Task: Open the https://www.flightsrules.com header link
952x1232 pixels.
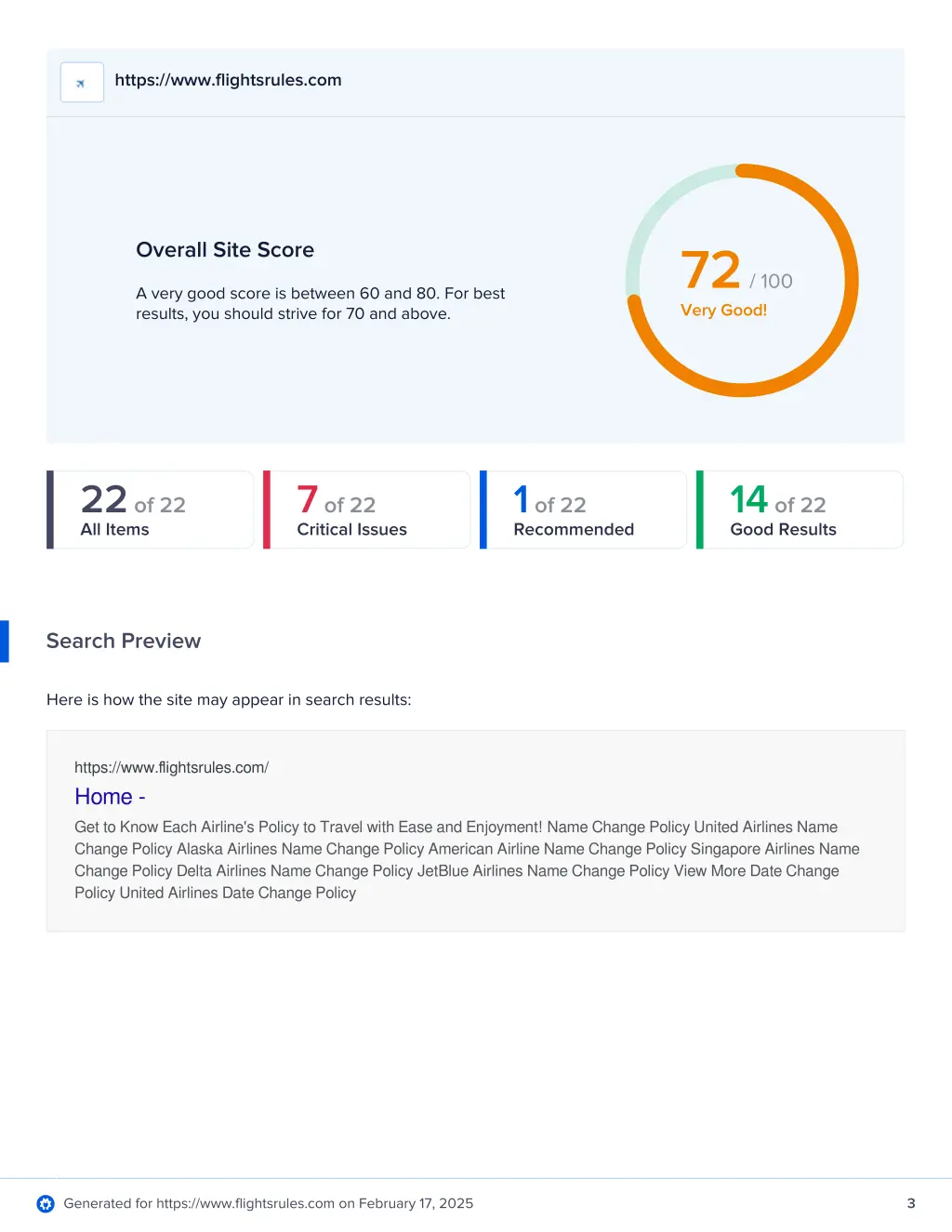Action: point(228,80)
